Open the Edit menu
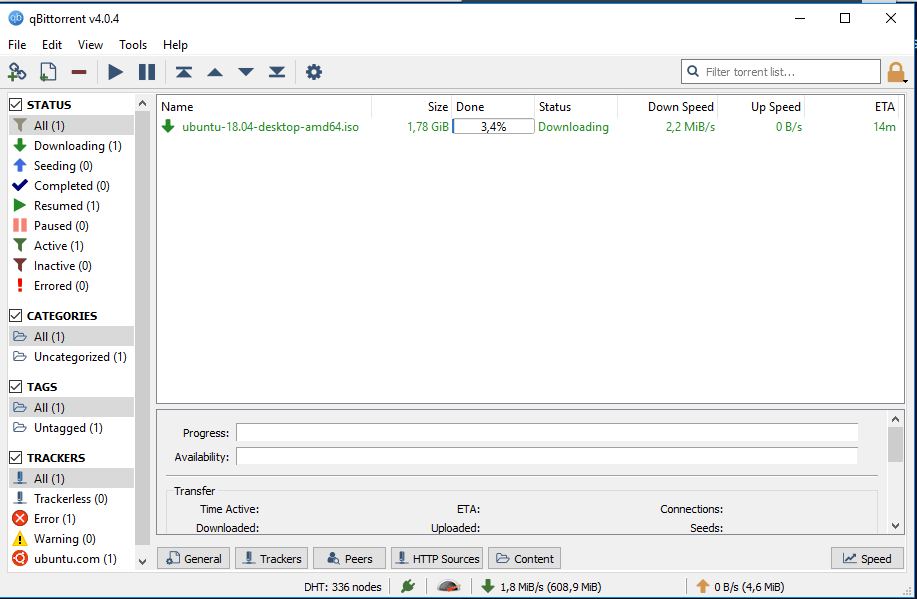The width and height of the screenshot is (917, 599). point(51,45)
